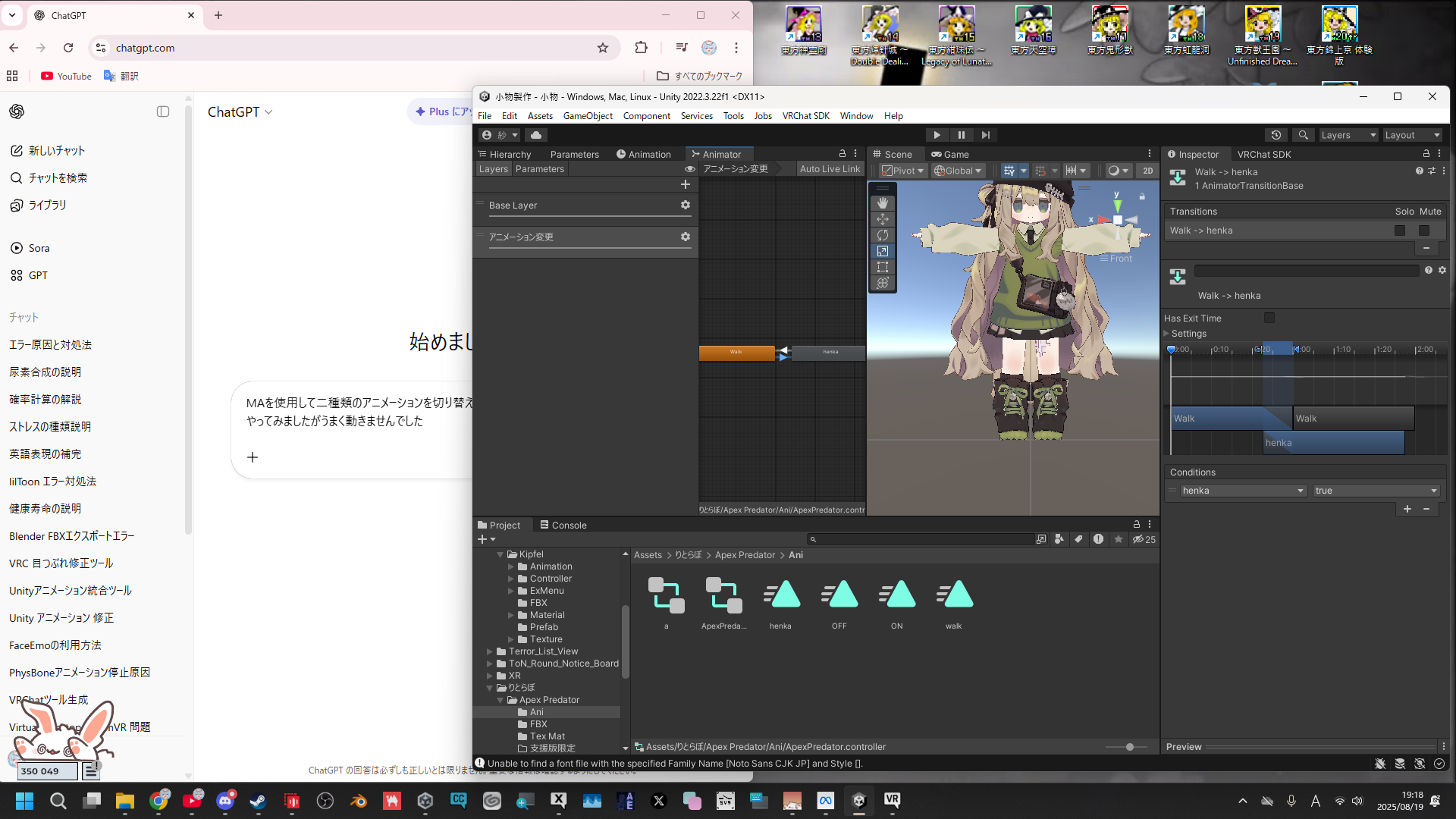This screenshot has width=1456, height=819.
Task: Select the Transform tool in Scene toolbar
Action: (x=882, y=283)
